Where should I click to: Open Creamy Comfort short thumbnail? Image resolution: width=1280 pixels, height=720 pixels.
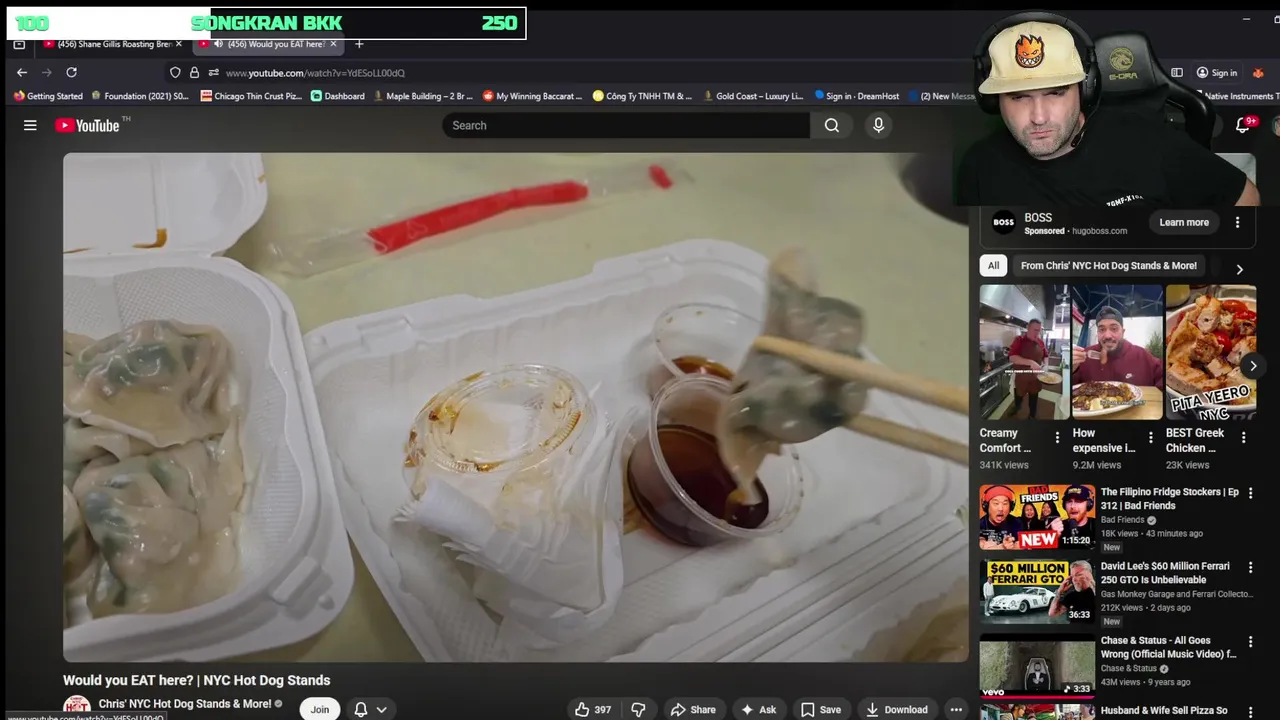(1024, 352)
